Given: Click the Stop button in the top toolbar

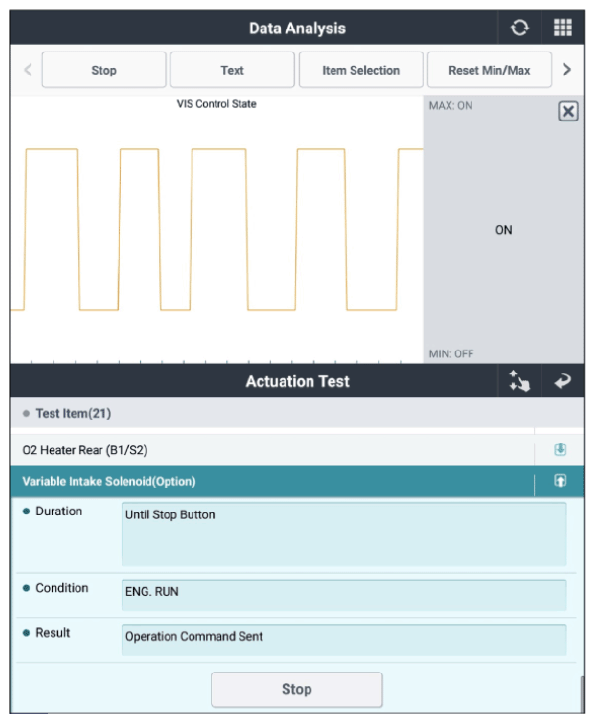Looking at the screenshot, I should (x=104, y=70).
